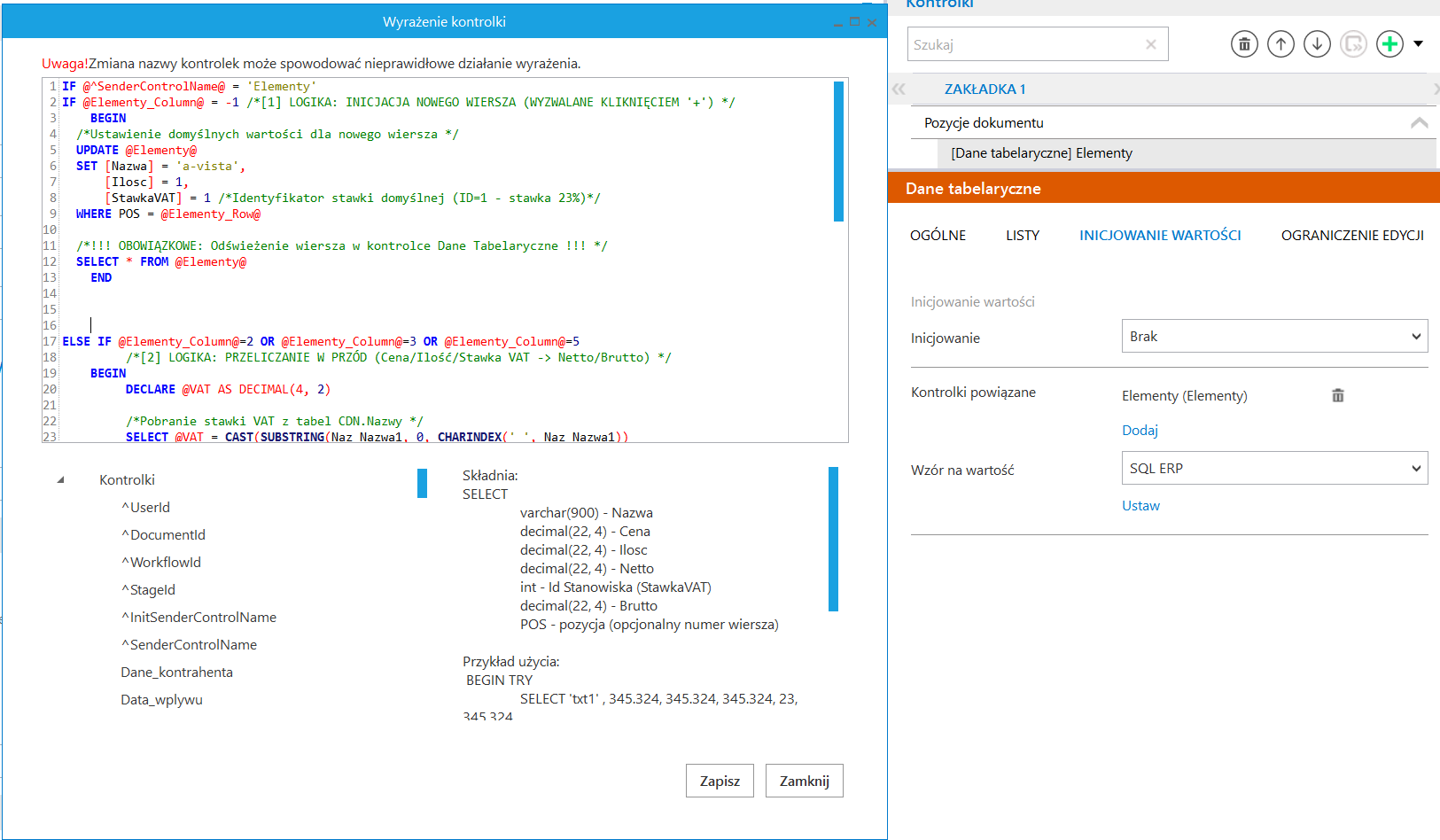Click the Dodaj link

tap(1140, 431)
